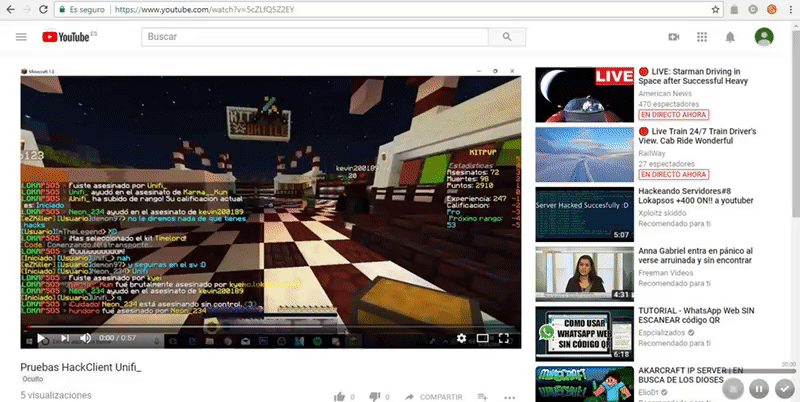Open notifications bell

[x=730, y=37]
